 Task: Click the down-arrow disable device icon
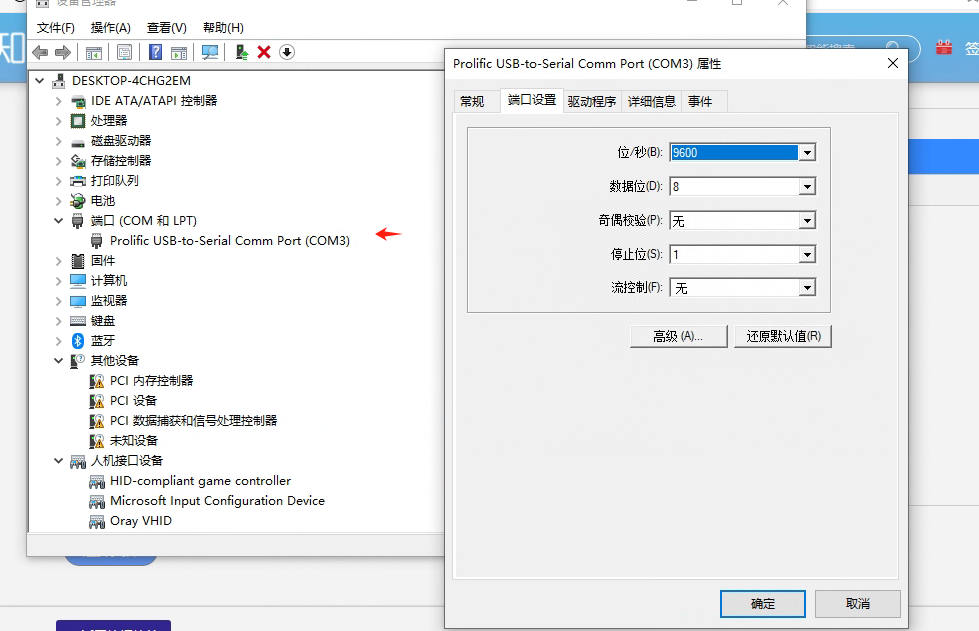tap(287, 52)
